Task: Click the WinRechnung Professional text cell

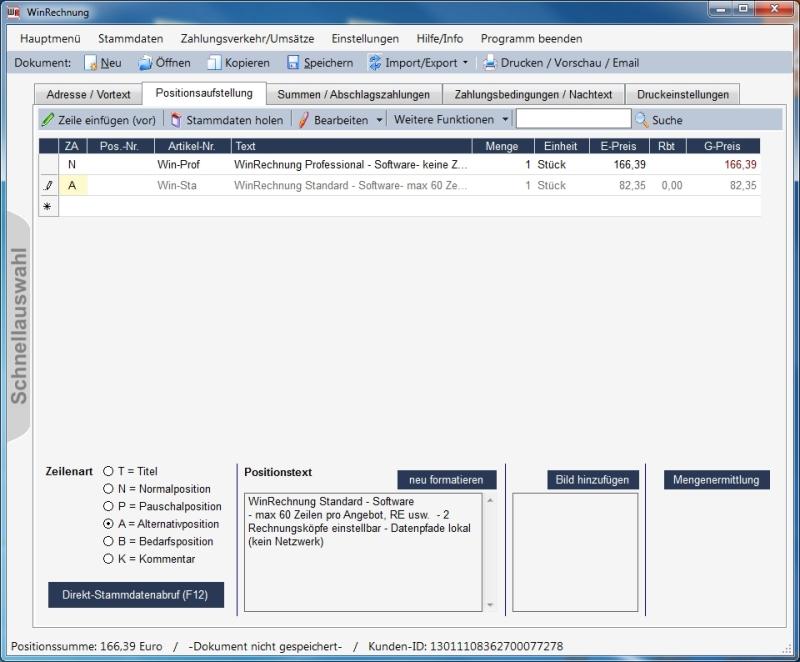Action: pyautogui.click(x=351, y=164)
